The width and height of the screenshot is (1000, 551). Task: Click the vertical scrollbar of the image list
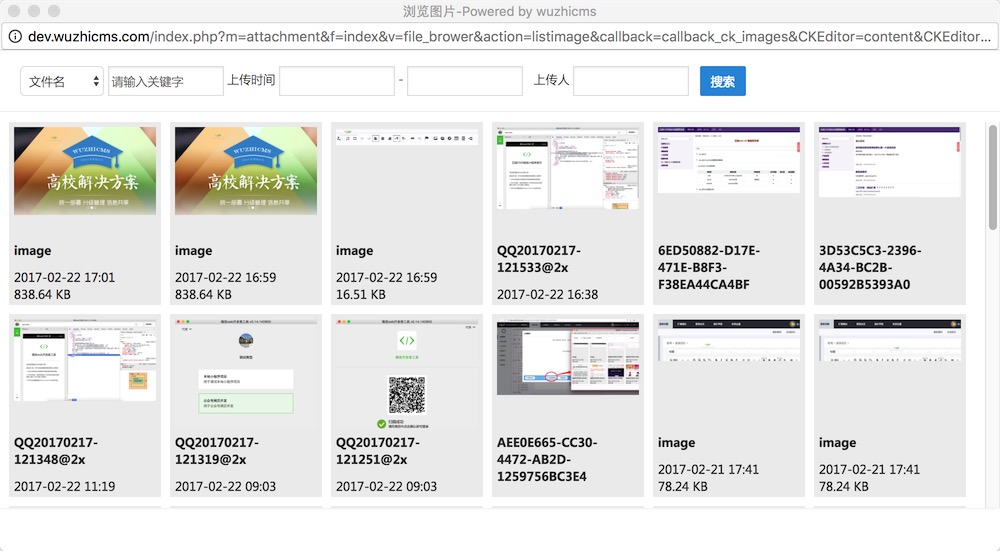pos(992,180)
